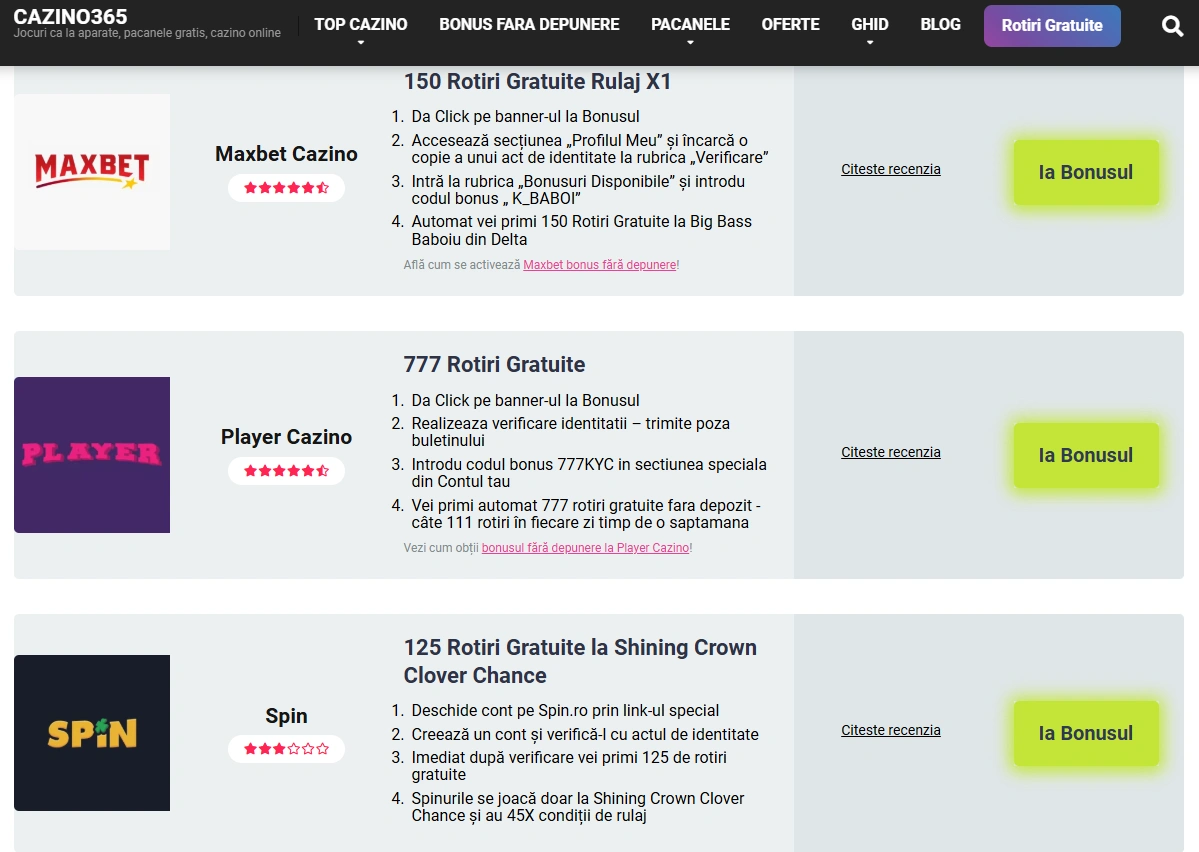Open the GHID menu item
The width and height of the screenshot is (1199, 852).
pyautogui.click(x=869, y=24)
